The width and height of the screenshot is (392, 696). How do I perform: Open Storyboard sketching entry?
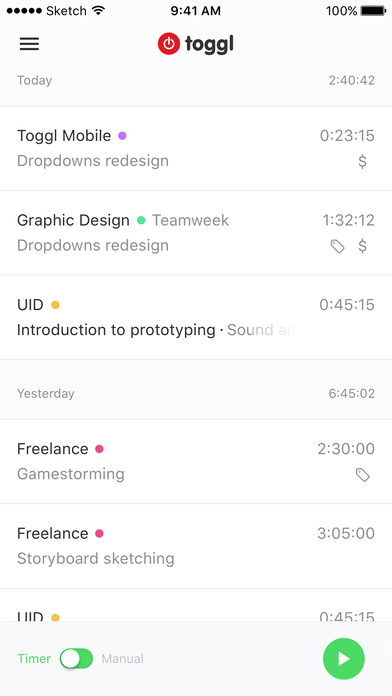(x=196, y=546)
